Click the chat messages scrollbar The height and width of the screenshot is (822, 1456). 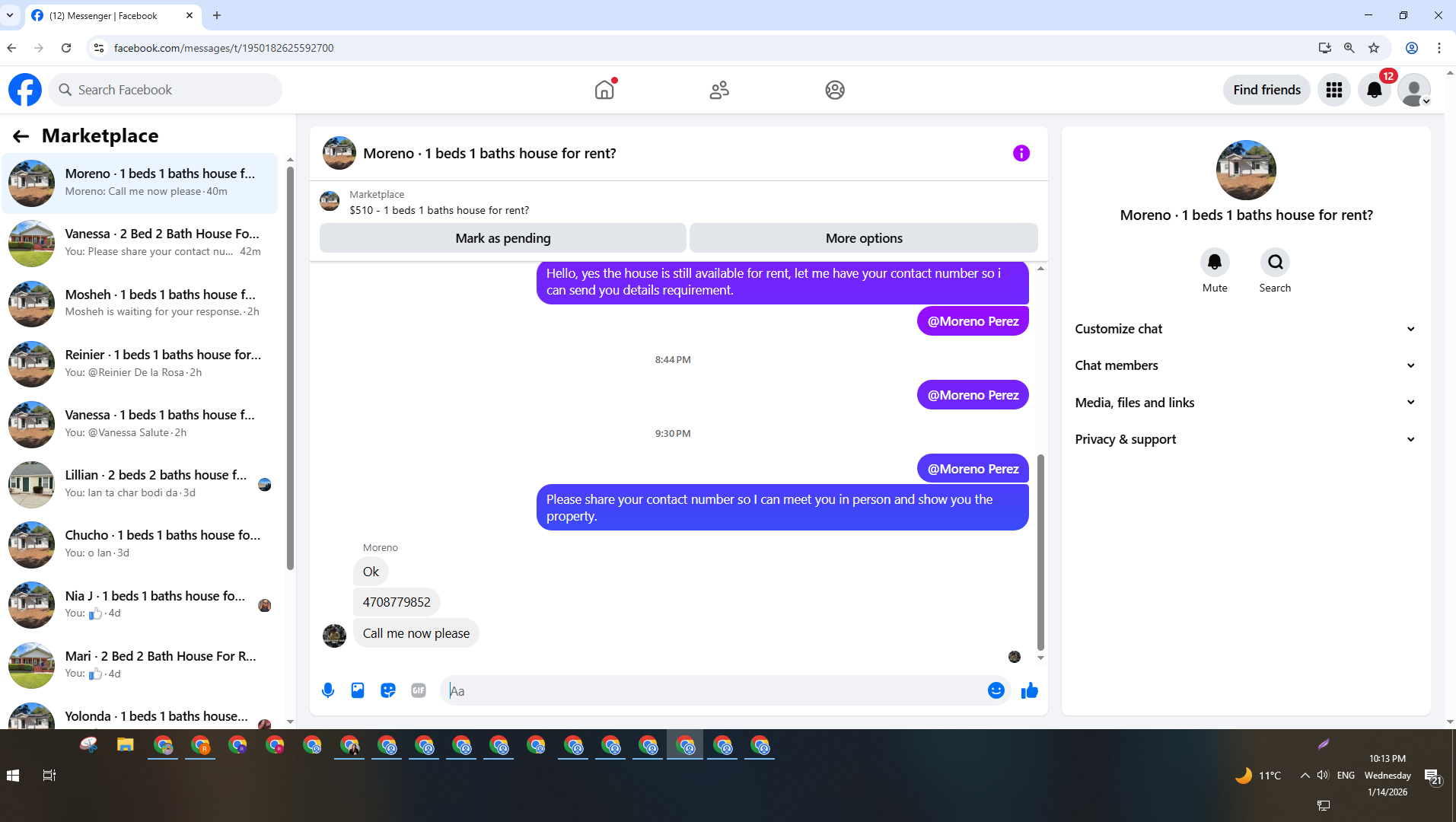click(1040, 553)
